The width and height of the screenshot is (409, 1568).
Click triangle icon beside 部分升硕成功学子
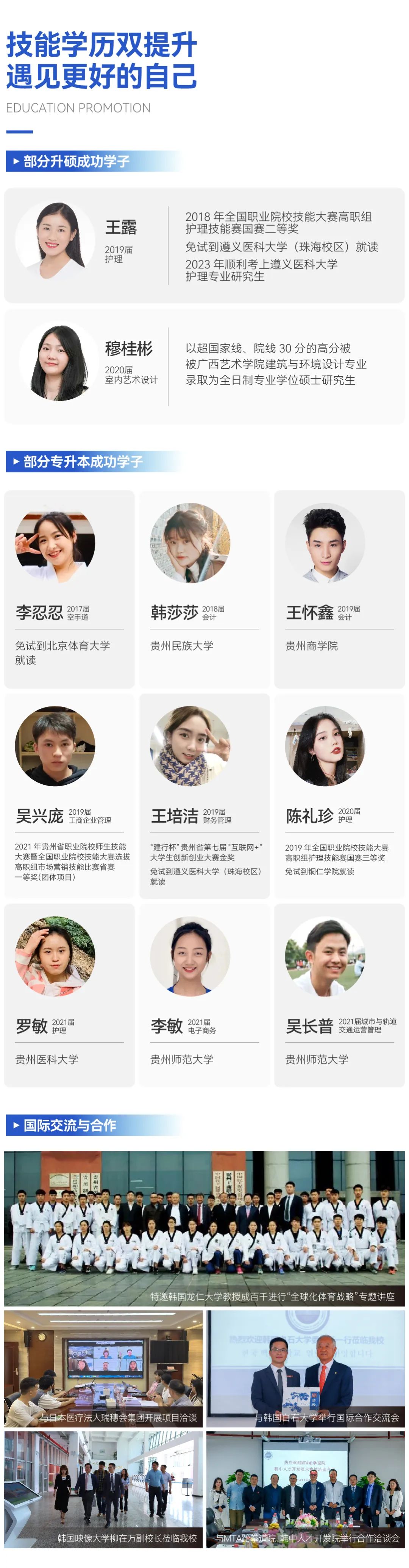tap(16, 161)
